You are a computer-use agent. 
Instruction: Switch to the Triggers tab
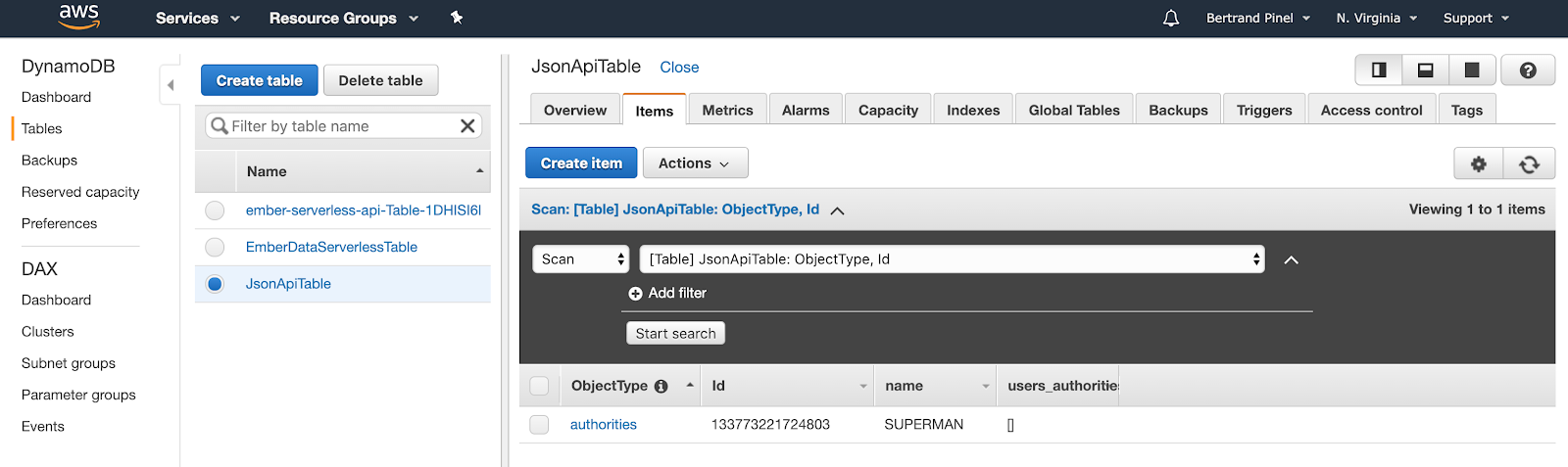coord(1264,110)
